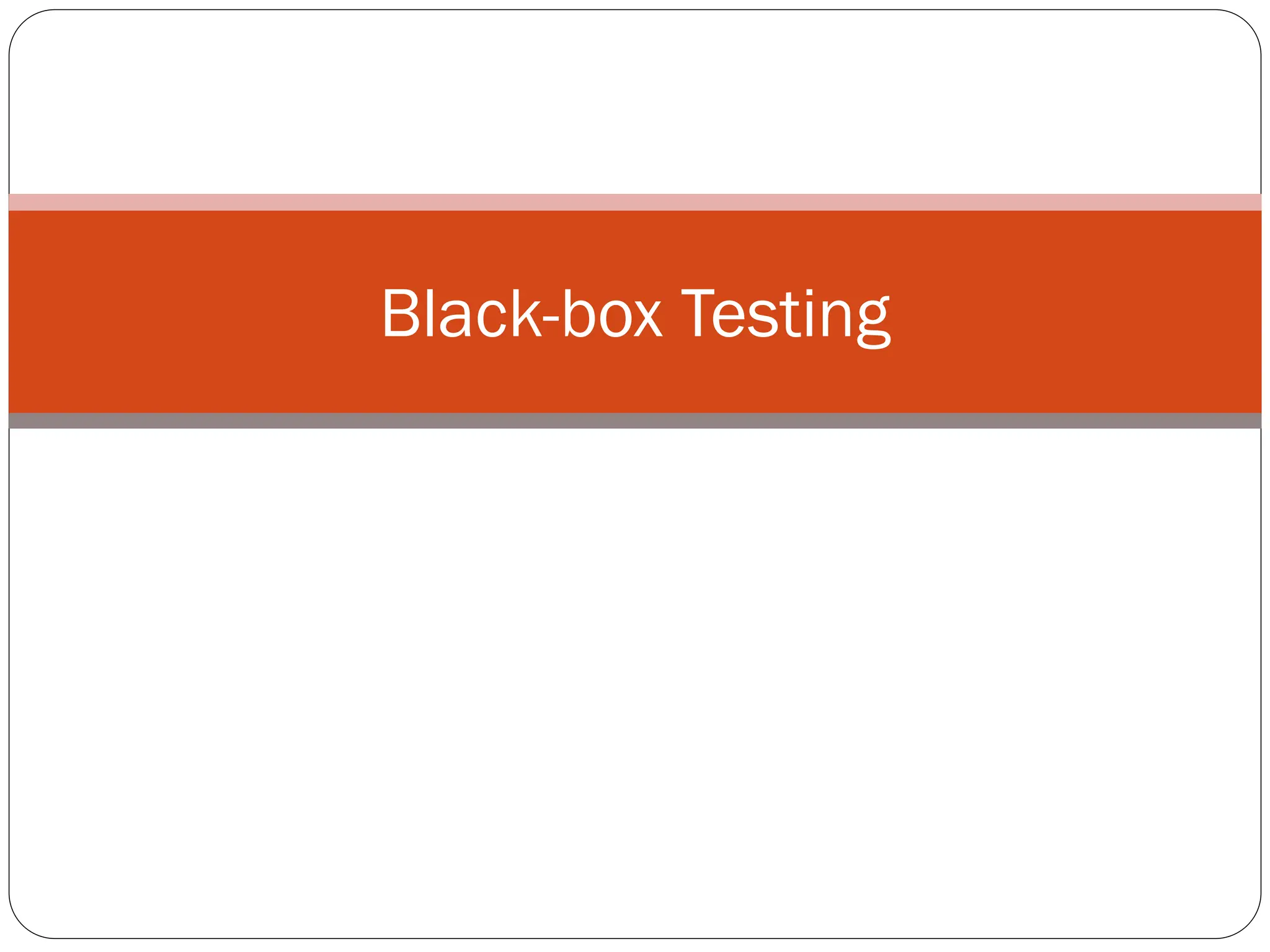Click orange banner area right of title

[x=1078, y=312]
